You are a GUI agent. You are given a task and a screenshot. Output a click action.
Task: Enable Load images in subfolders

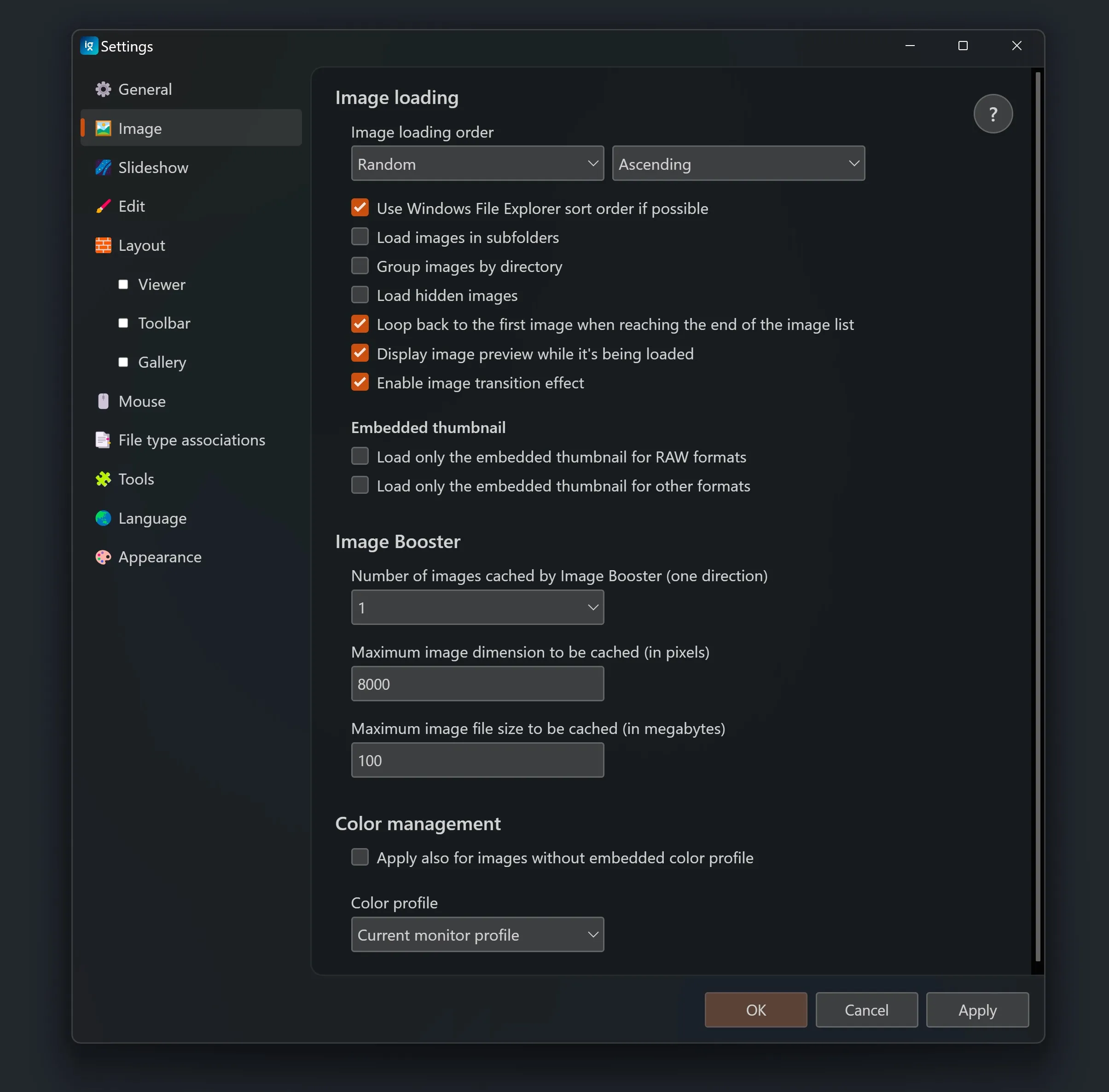360,237
